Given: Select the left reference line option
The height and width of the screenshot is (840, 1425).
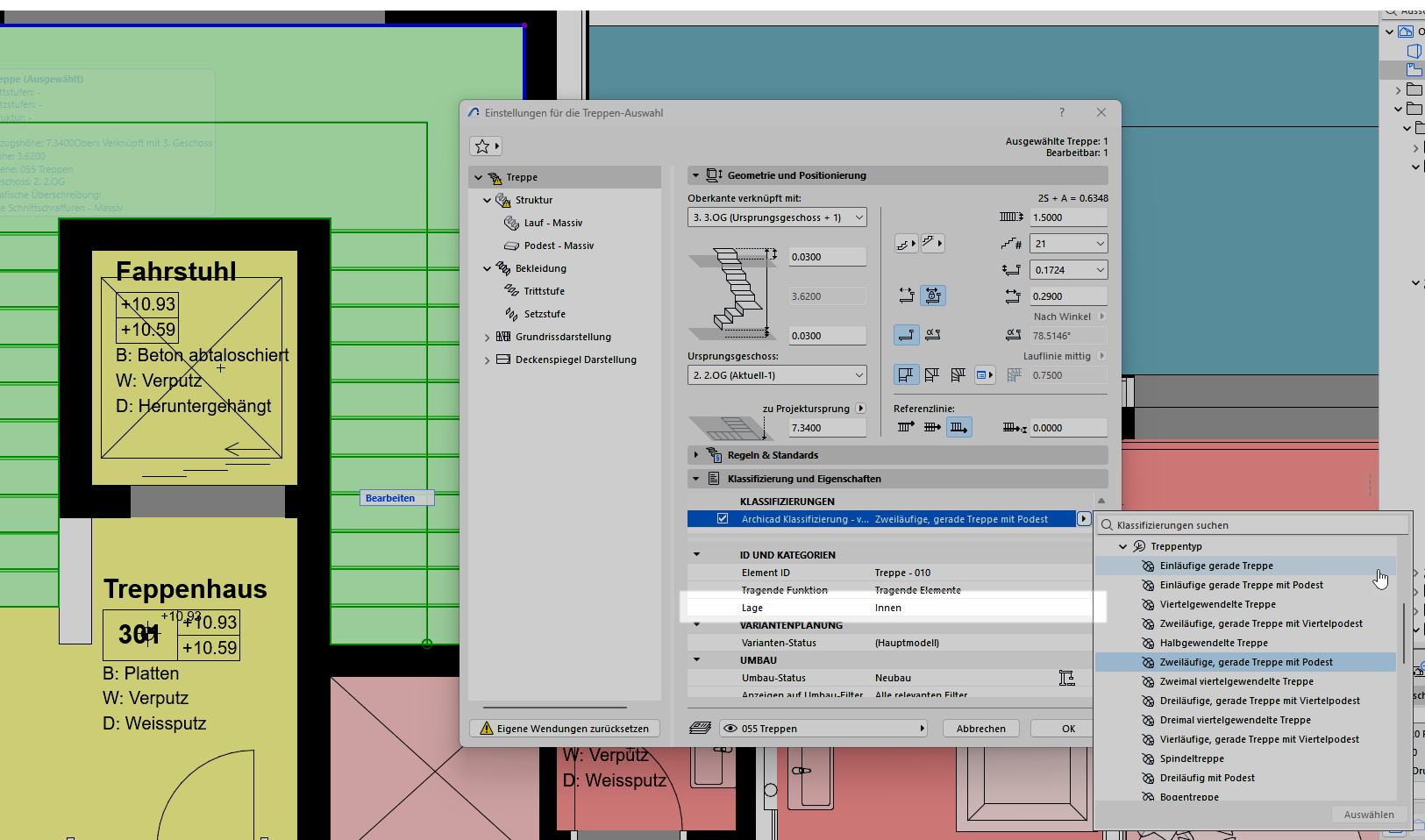Looking at the screenshot, I should pyautogui.click(x=906, y=428).
